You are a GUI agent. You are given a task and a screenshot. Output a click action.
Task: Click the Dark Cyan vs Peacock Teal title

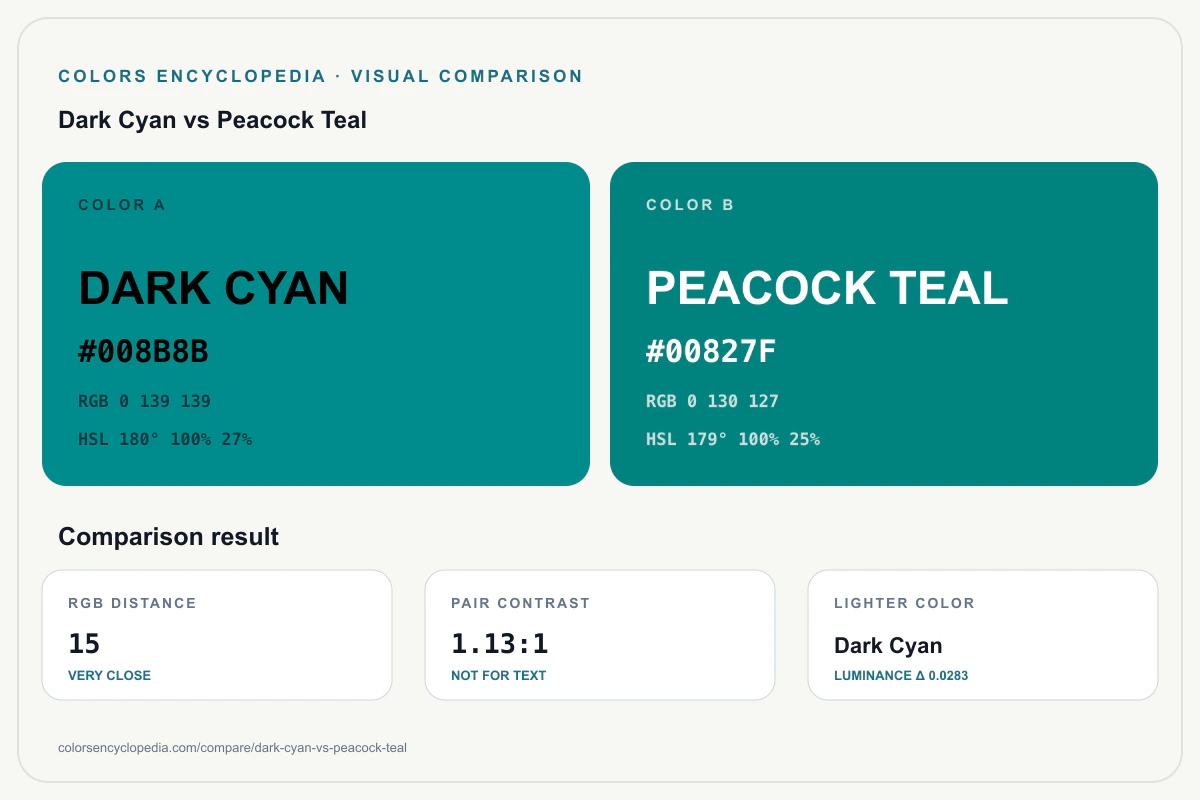click(212, 120)
